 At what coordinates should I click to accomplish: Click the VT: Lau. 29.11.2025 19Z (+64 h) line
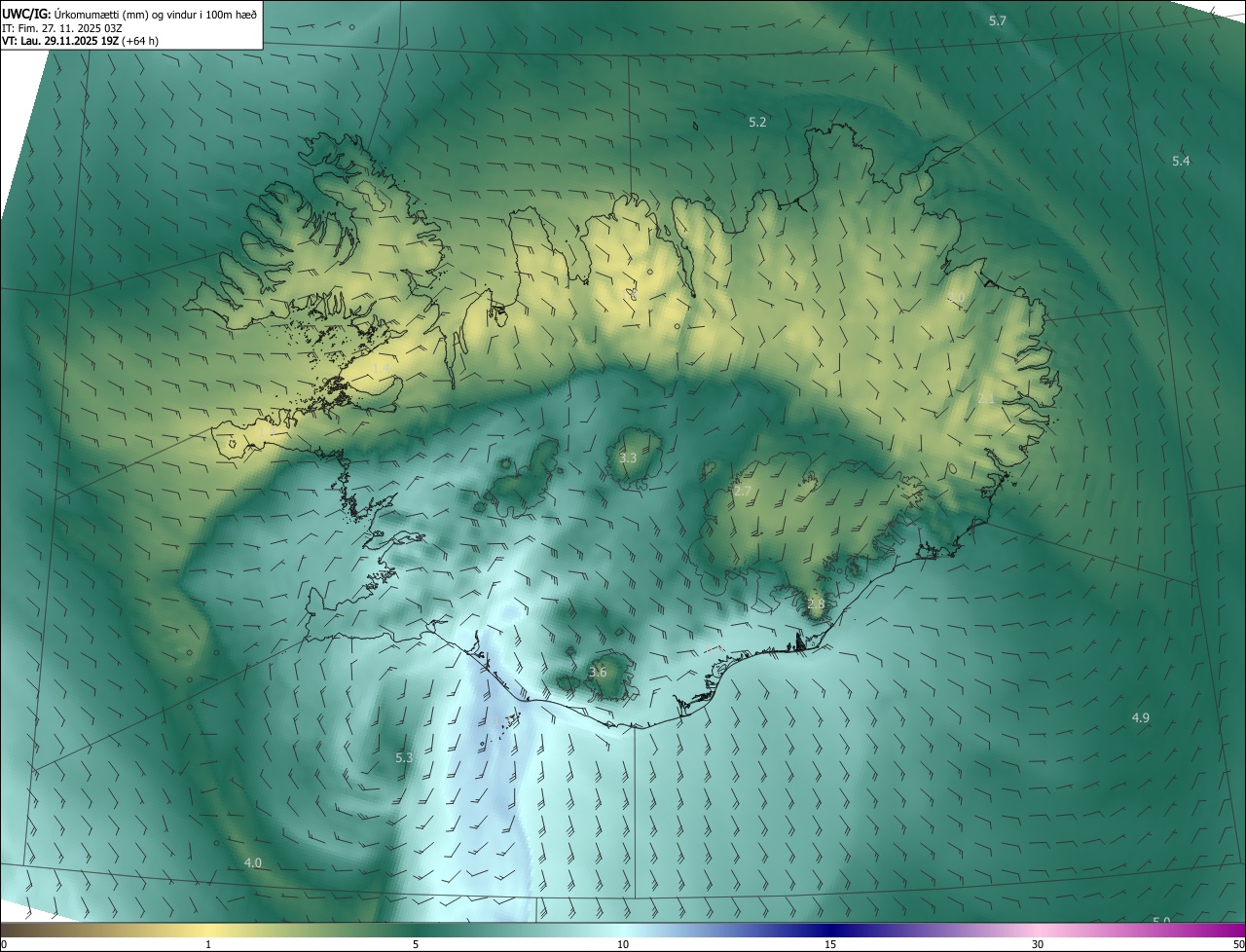tap(80, 41)
